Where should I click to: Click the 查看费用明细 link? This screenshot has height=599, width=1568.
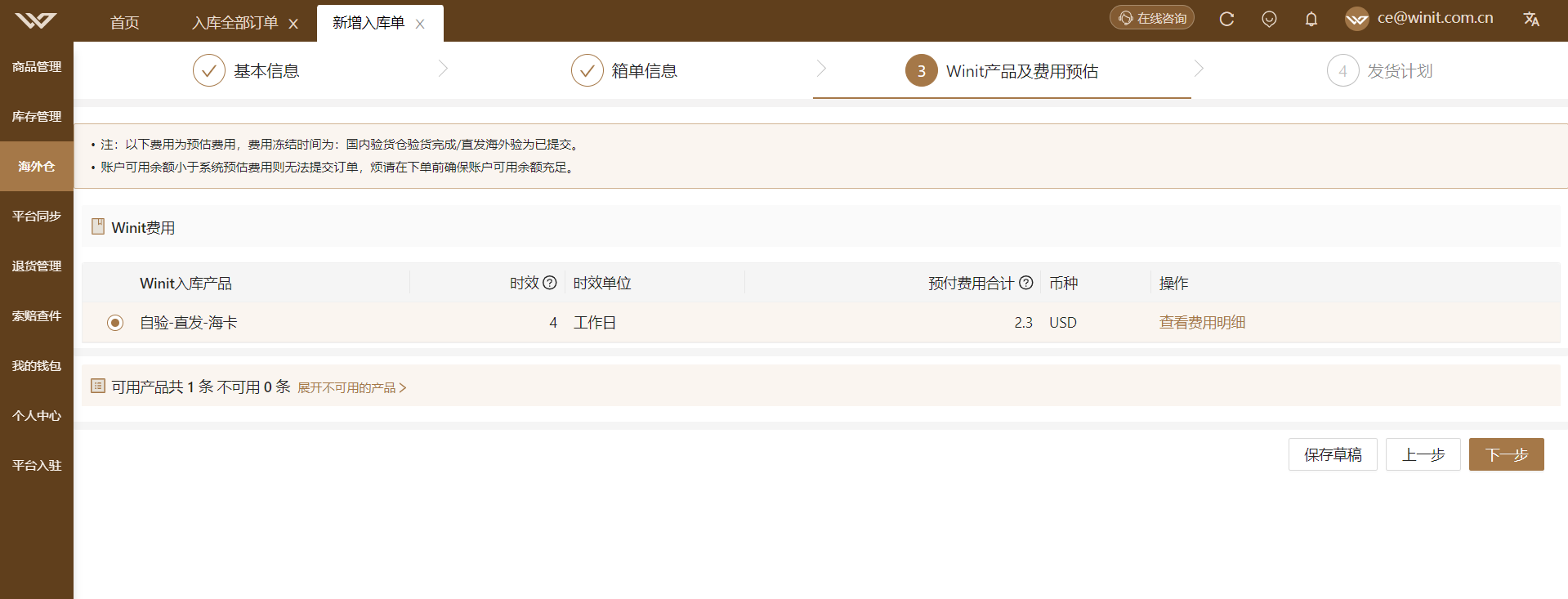[x=1202, y=323]
